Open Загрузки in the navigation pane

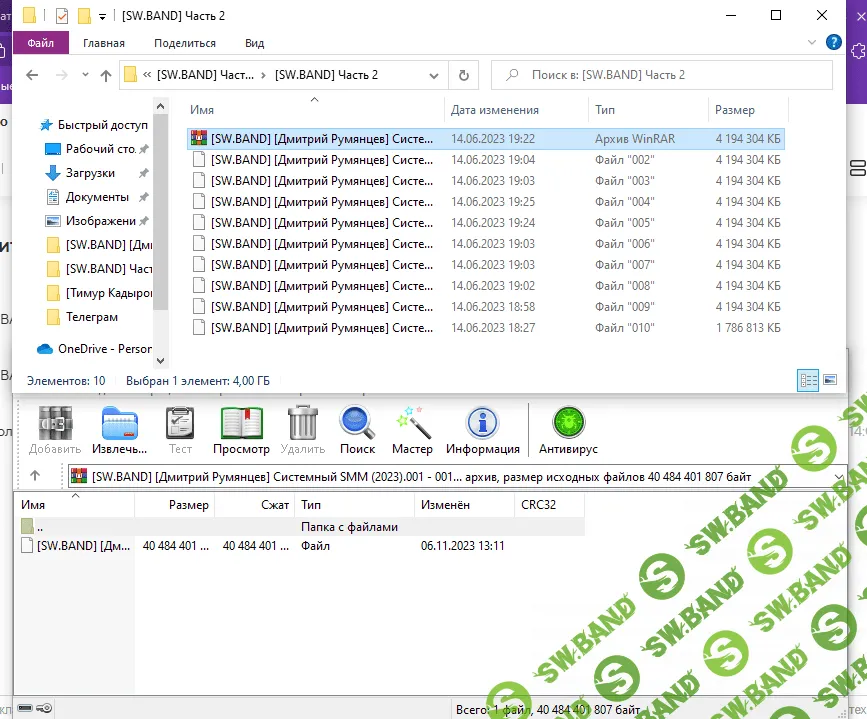(90, 173)
